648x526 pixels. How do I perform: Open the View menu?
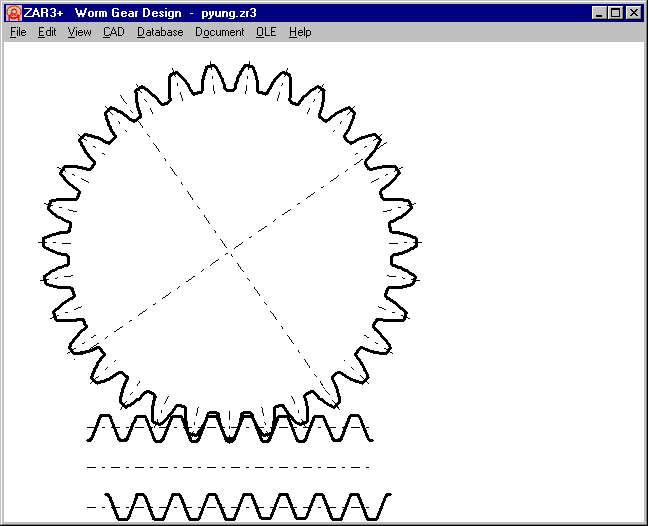(x=79, y=32)
